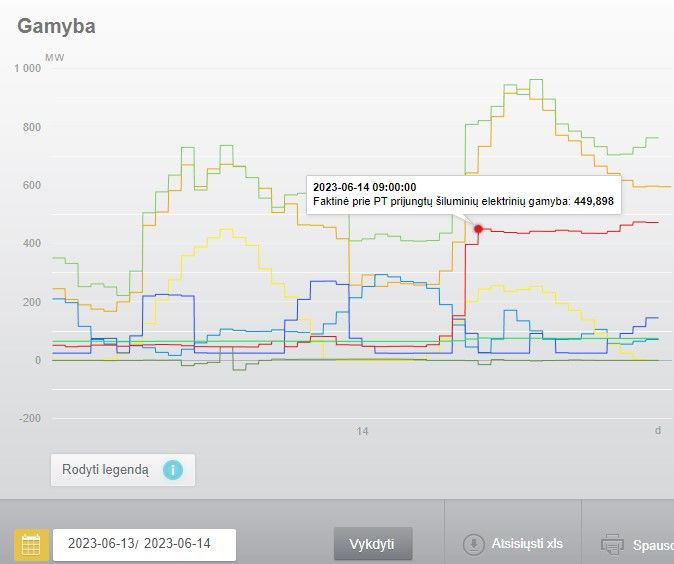Click the -200 y-axis label

pos(28,418)
